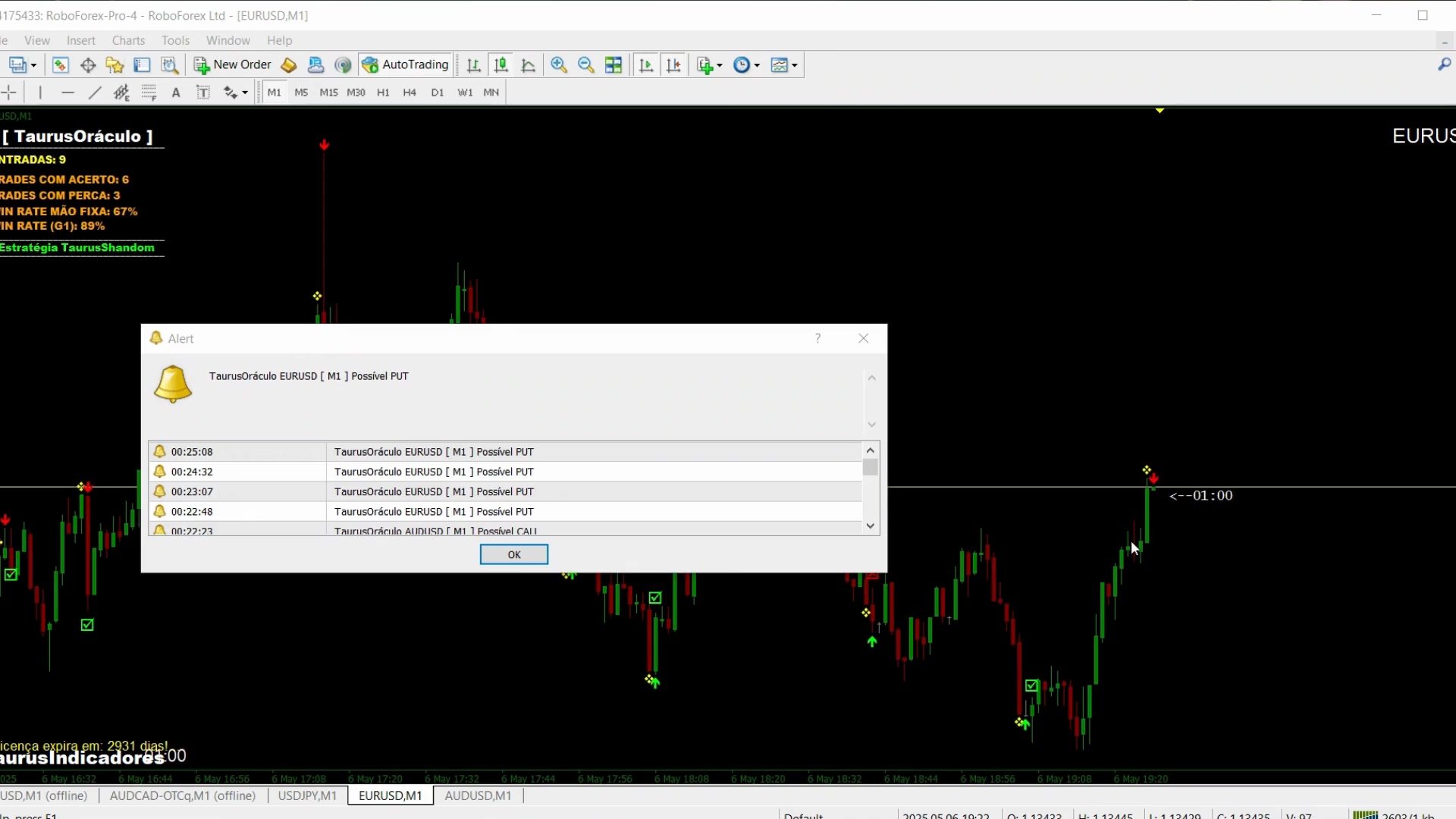Open the Tools menu
The width and height of the screenshot is (1456, 819).
[x=175, y=40]
